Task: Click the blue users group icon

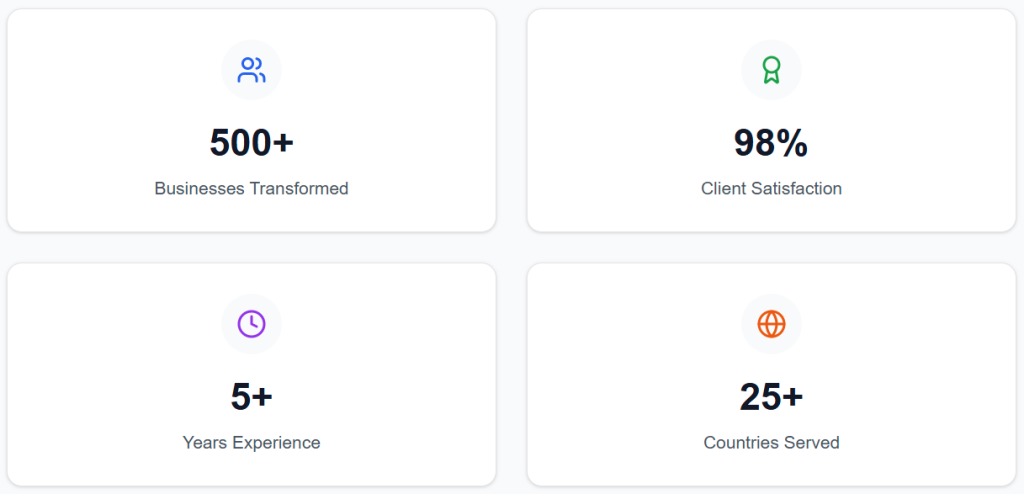Action: point(251,70)
